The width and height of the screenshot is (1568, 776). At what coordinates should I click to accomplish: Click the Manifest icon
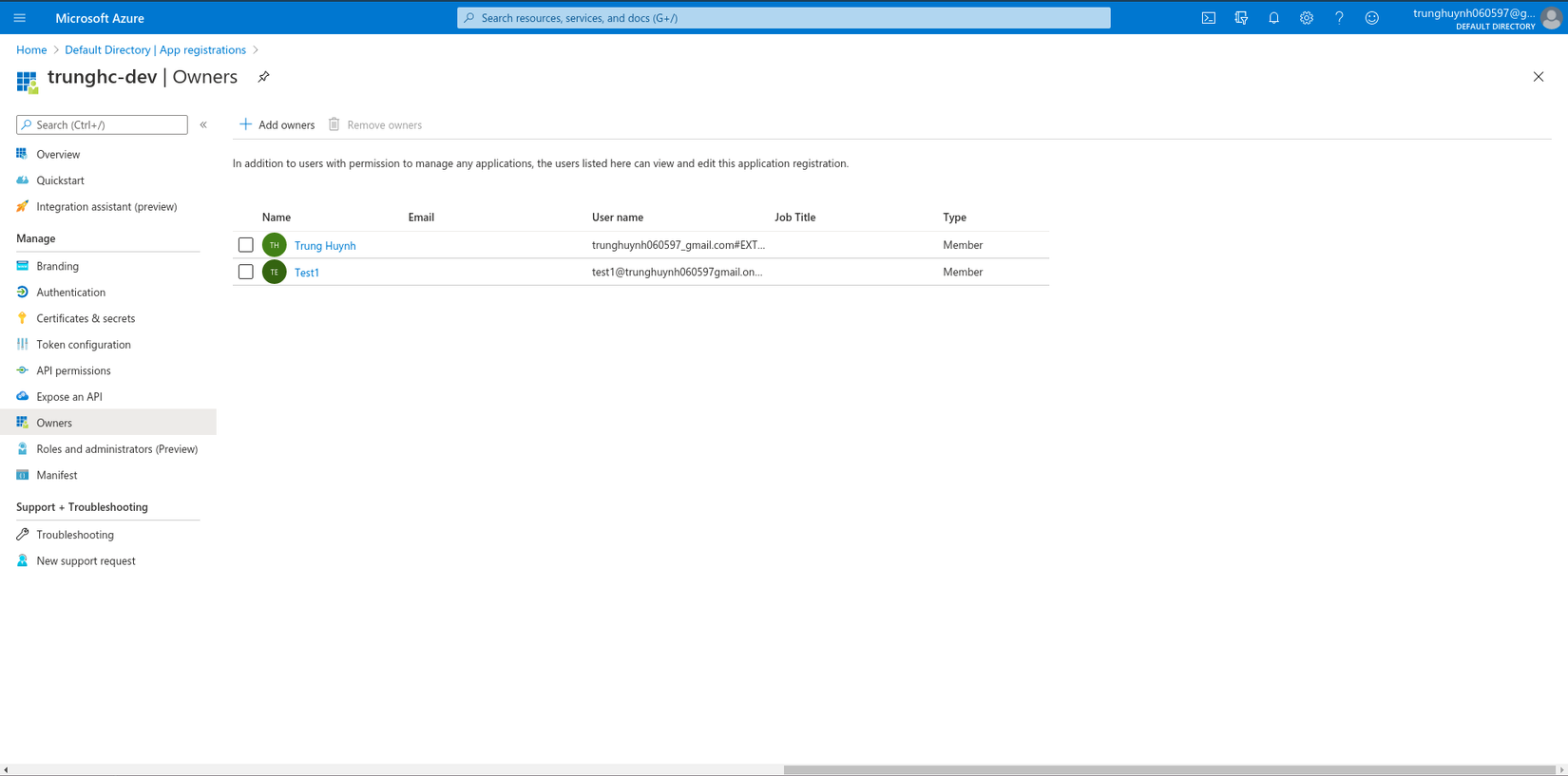point(22,475)
